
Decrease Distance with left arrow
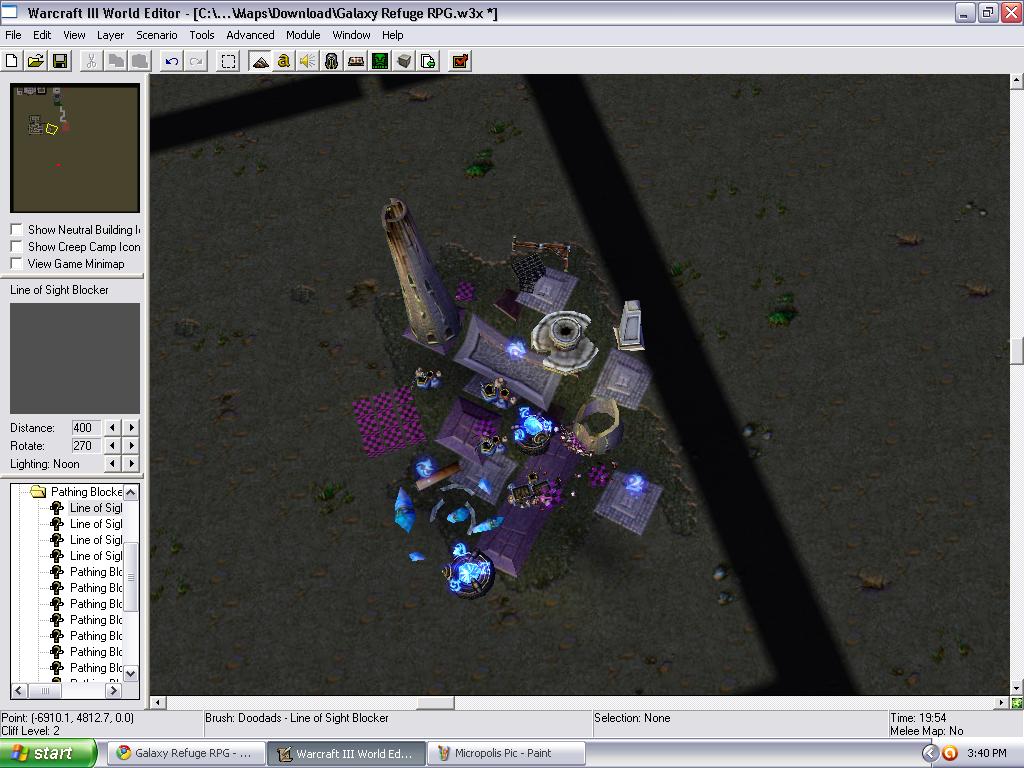[112, 428]
